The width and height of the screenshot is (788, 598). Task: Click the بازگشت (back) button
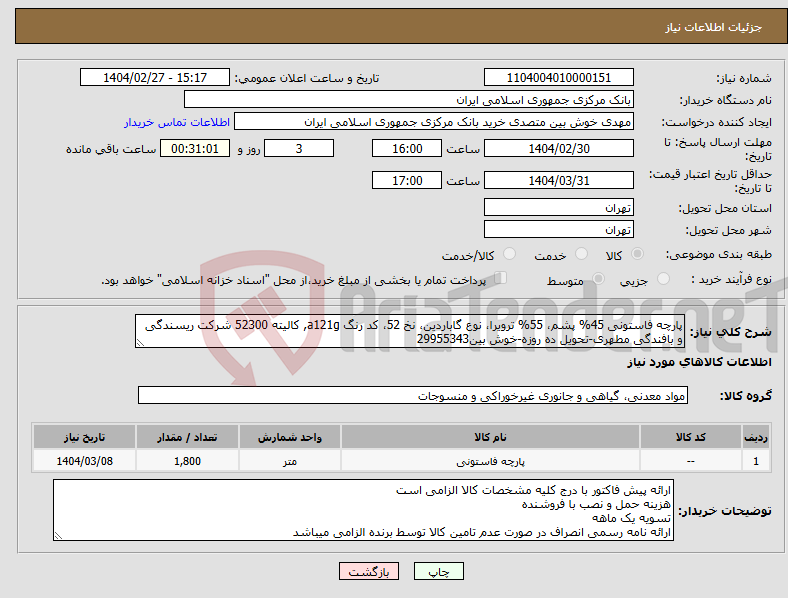[x=368, y=571]
